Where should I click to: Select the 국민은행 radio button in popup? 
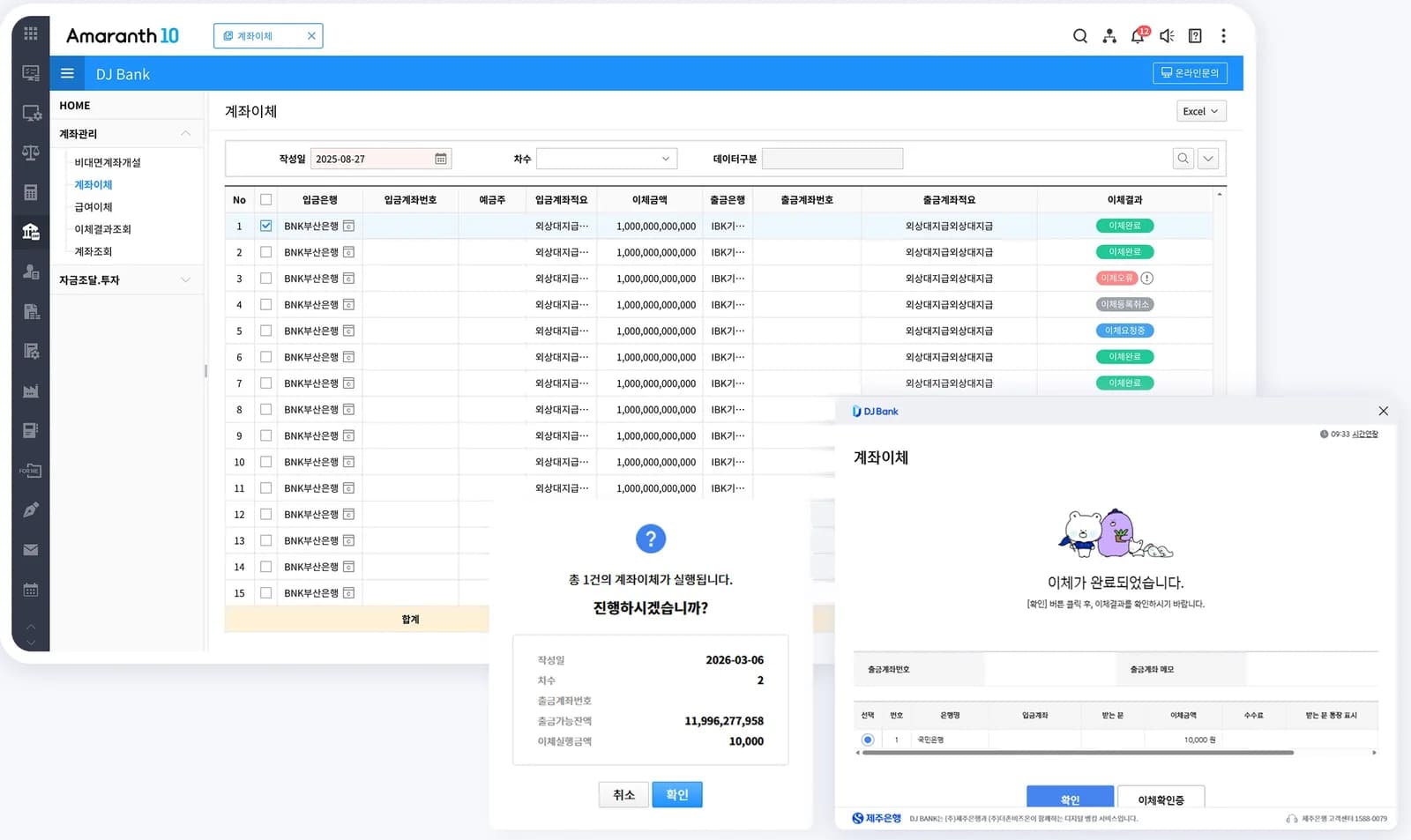(x=868, y=740)
